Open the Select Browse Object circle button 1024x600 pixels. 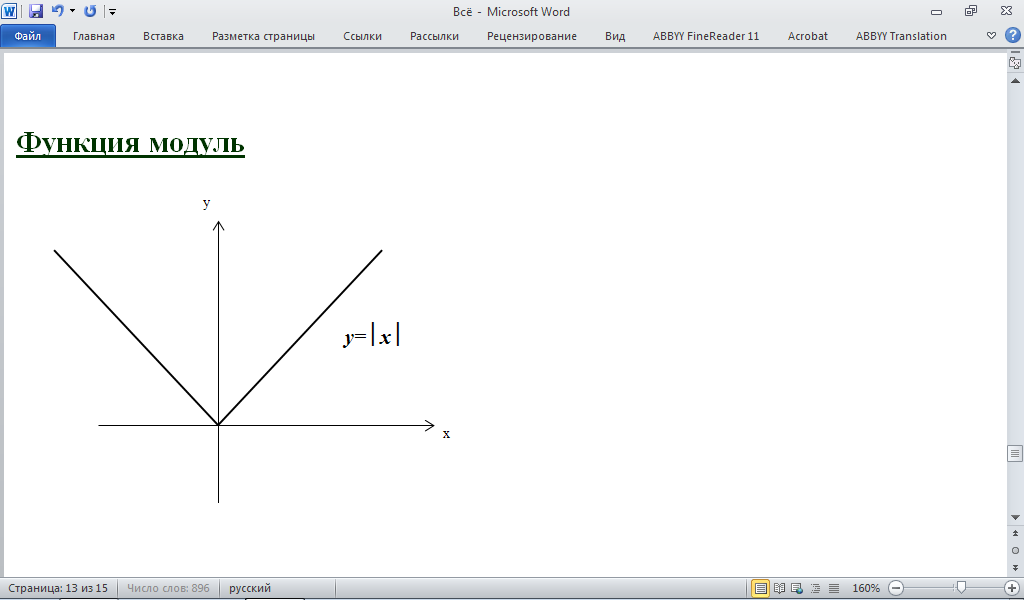point(1015,550)
